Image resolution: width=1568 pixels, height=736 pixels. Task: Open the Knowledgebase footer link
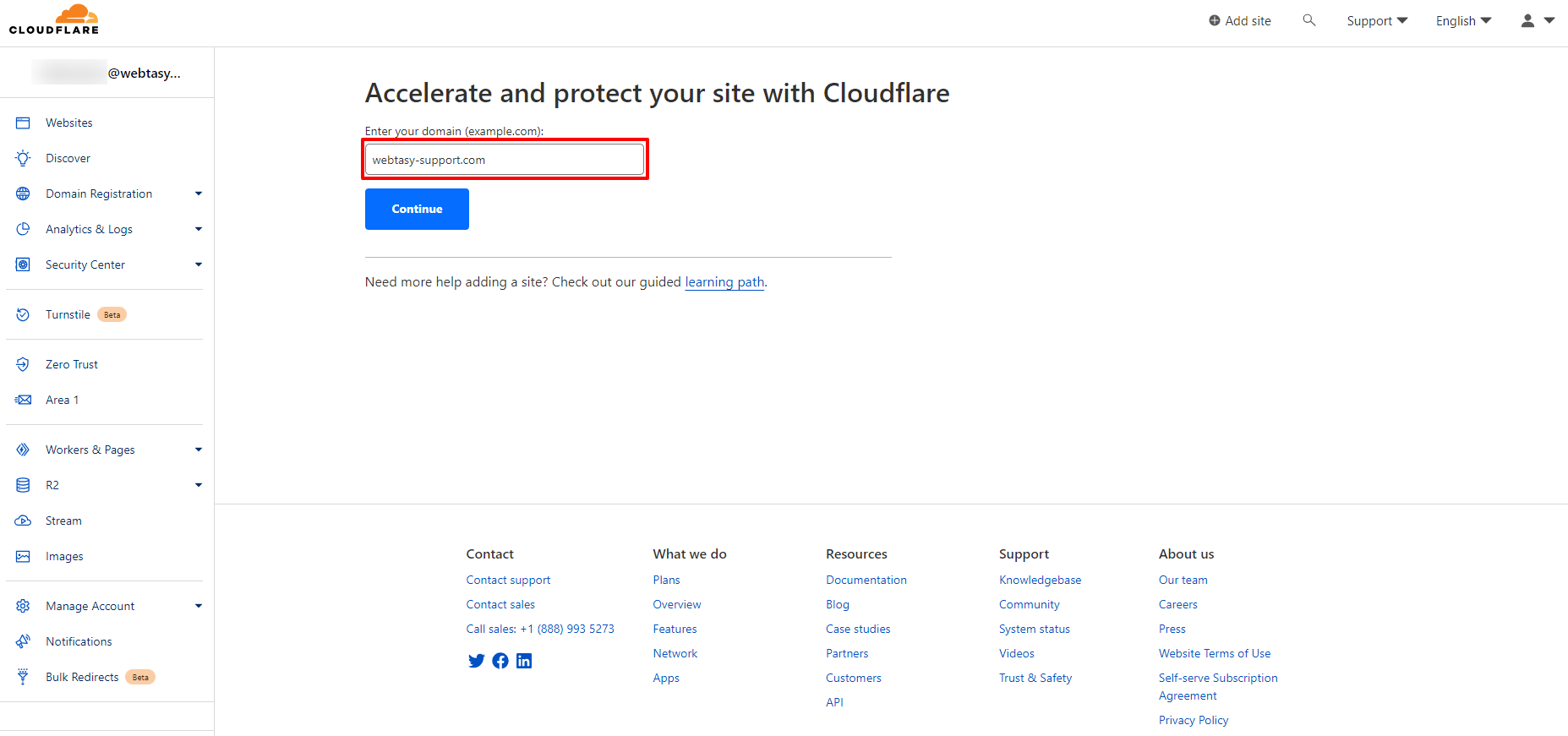coord(1040,580)
